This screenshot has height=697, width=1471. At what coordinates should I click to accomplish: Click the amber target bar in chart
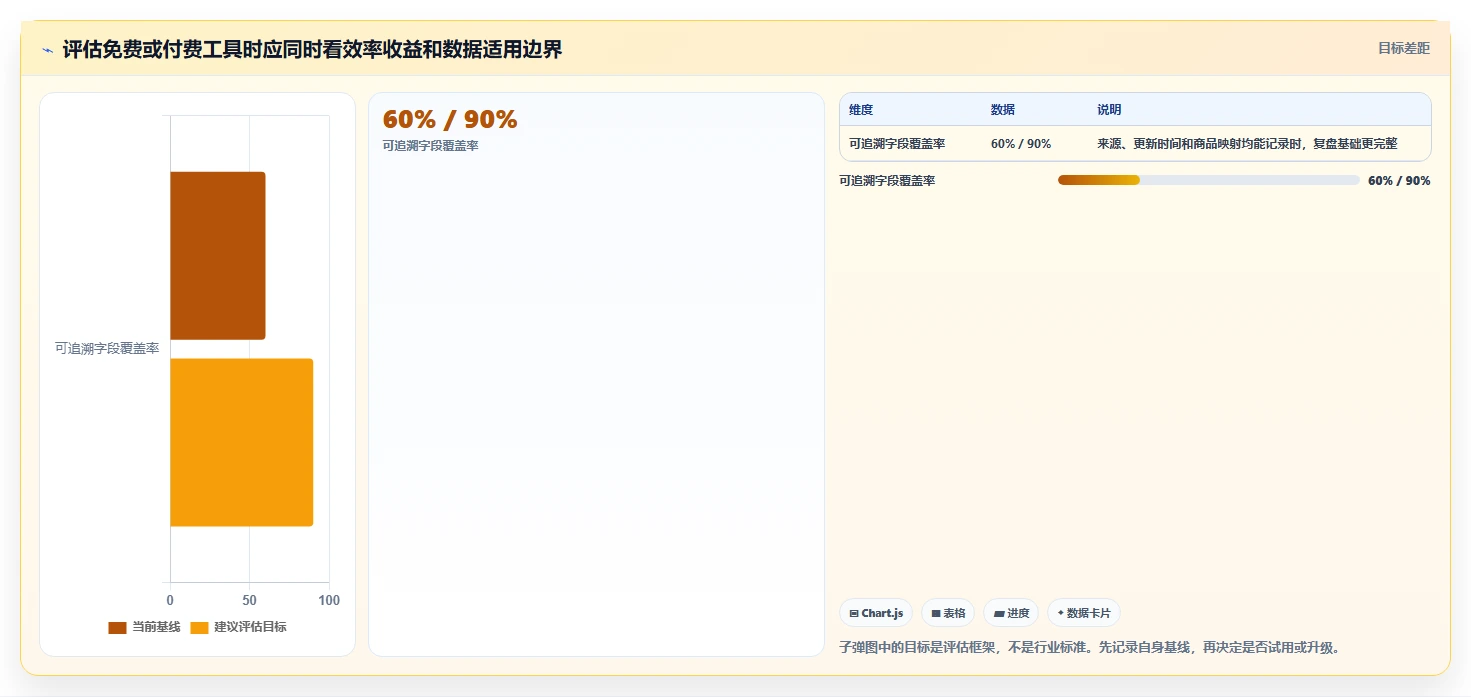(241, 442)
